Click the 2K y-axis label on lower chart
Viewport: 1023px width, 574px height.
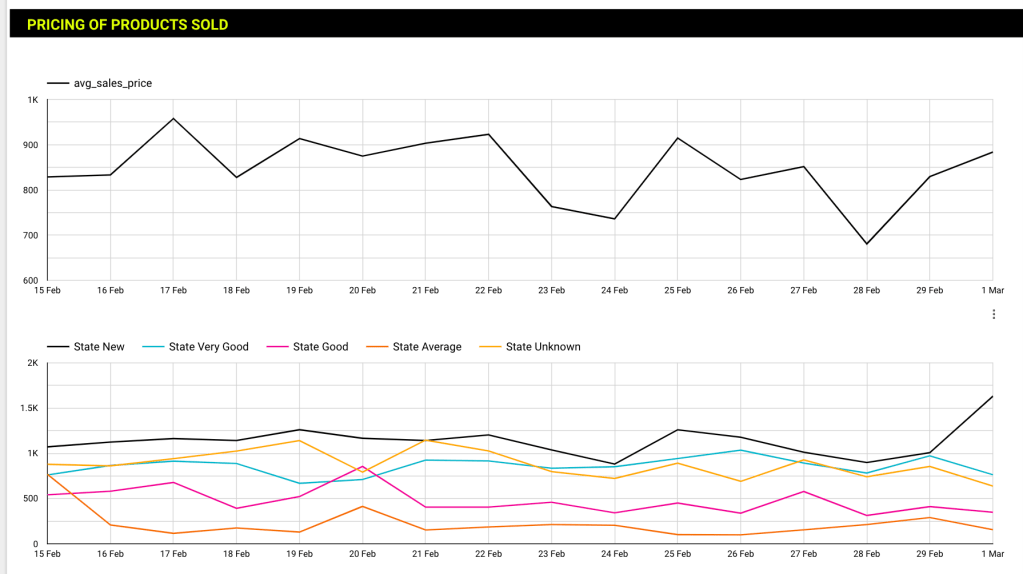[32, 363]
